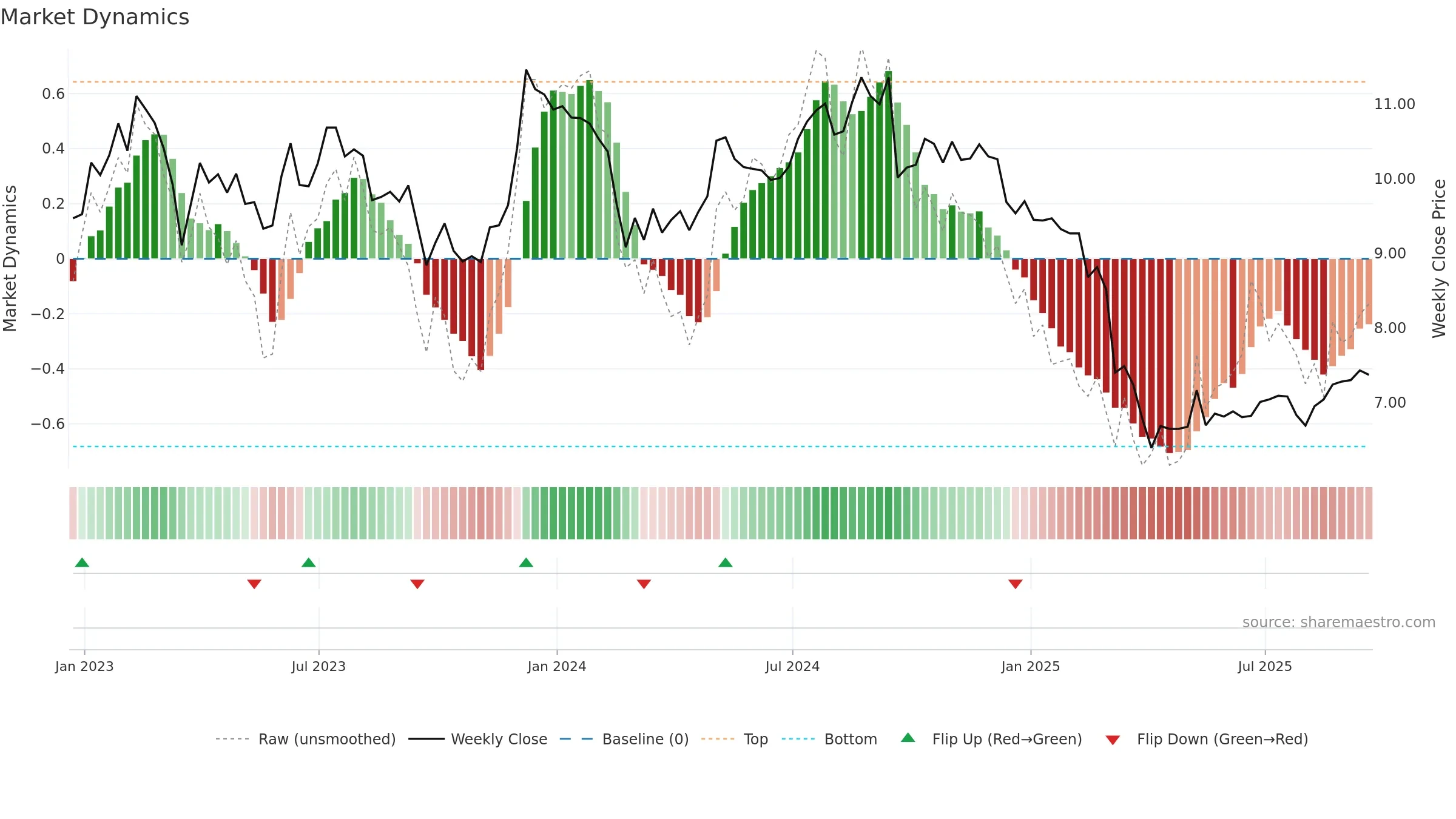
Task: Click the Market Dynamics y-axis title
Action: (10, 258)
